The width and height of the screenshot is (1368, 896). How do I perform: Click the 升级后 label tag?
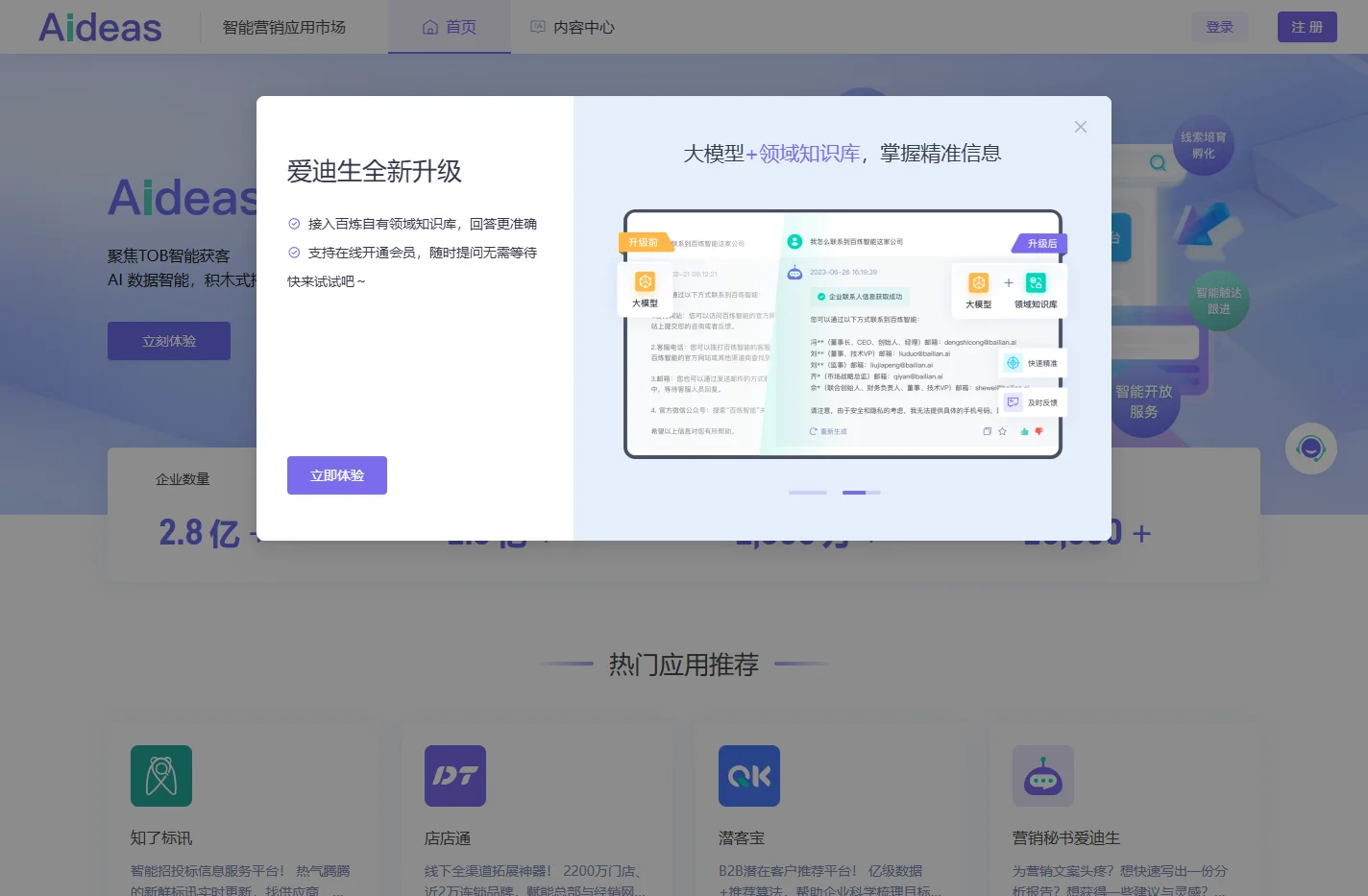(1040, 243)
